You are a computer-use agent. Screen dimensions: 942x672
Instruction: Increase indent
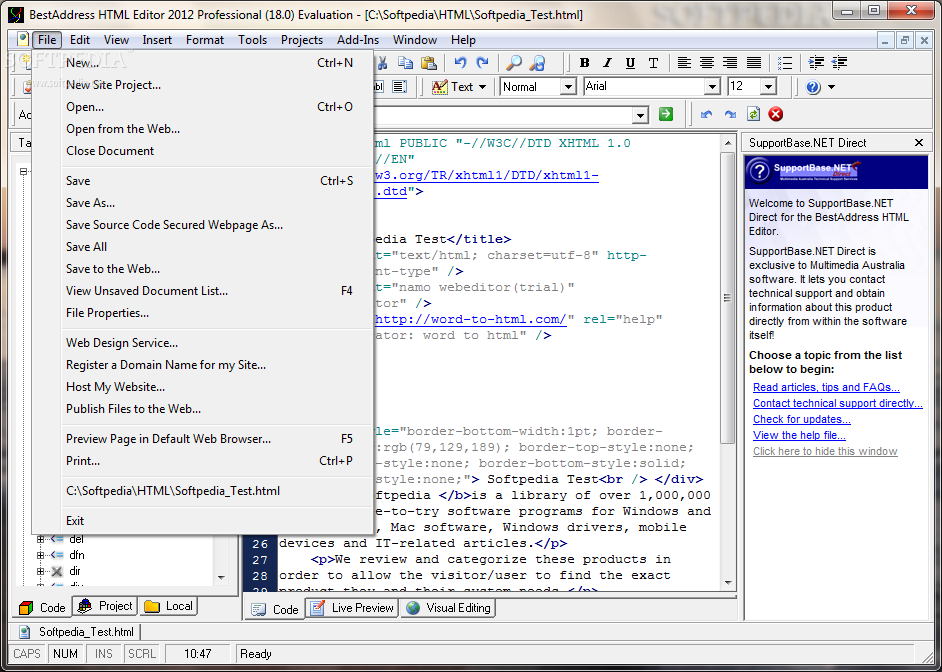816,62
